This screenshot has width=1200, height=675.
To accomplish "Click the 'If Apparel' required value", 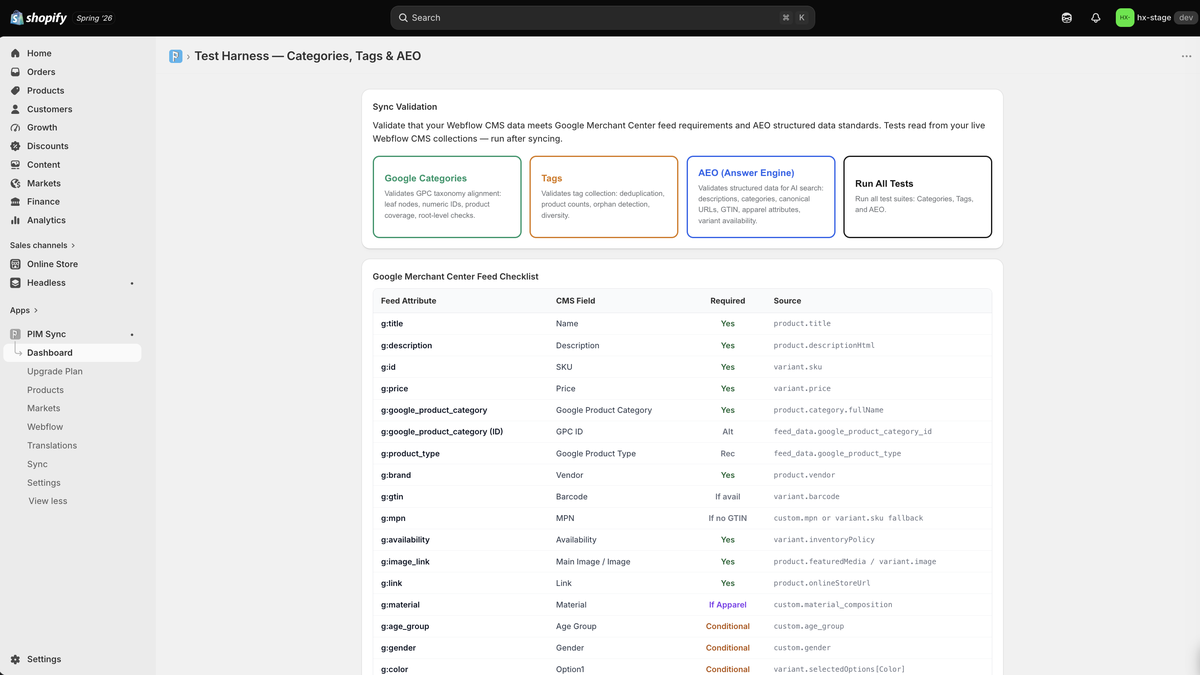I will click(x=728, y=605).
